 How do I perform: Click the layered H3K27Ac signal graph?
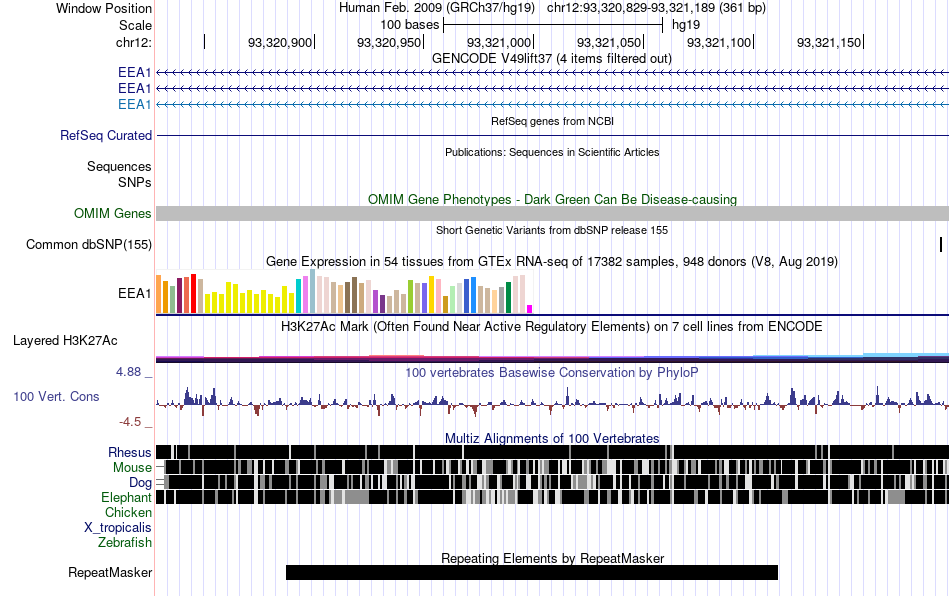coord(552,357)
